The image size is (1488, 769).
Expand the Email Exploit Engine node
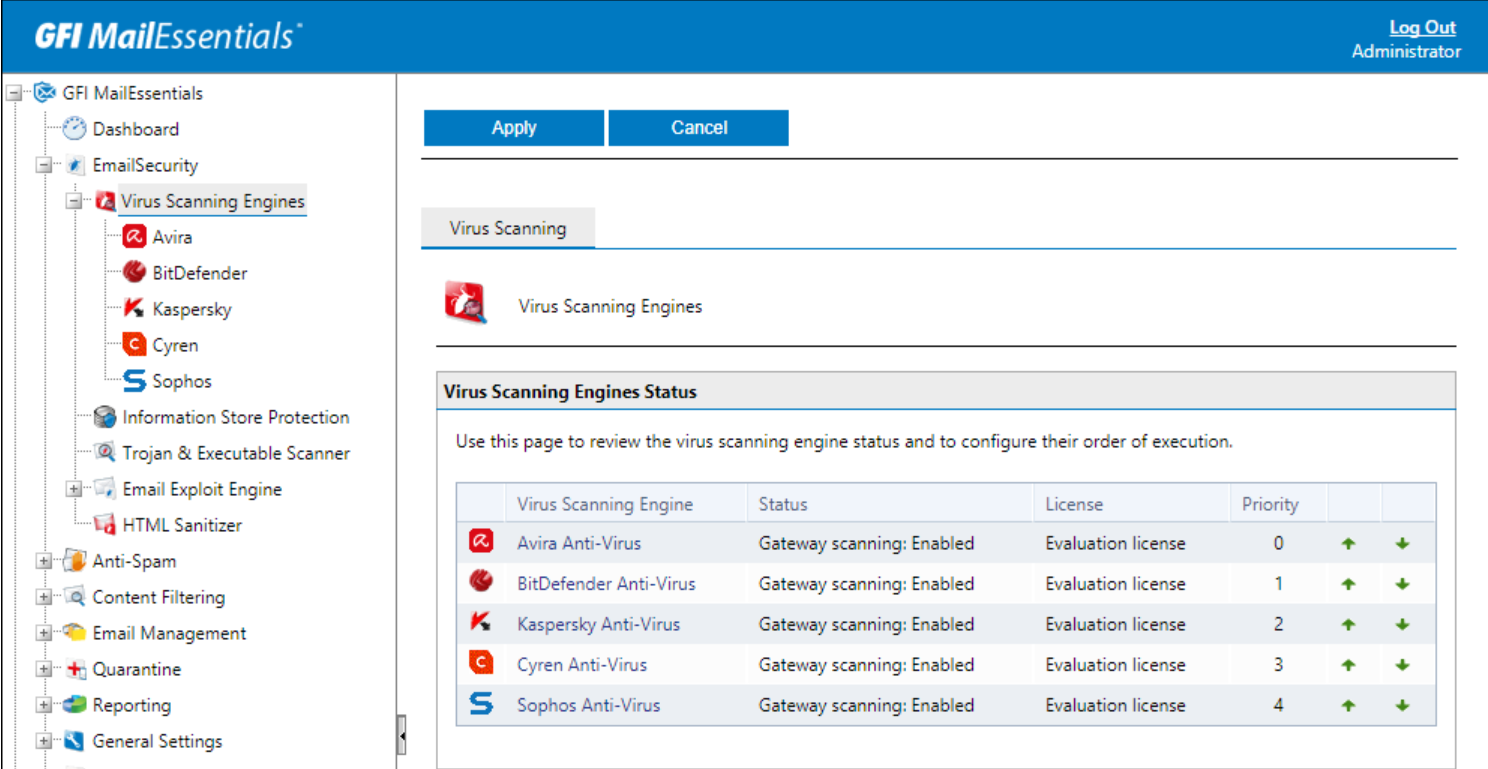click(x=74, y=489)
